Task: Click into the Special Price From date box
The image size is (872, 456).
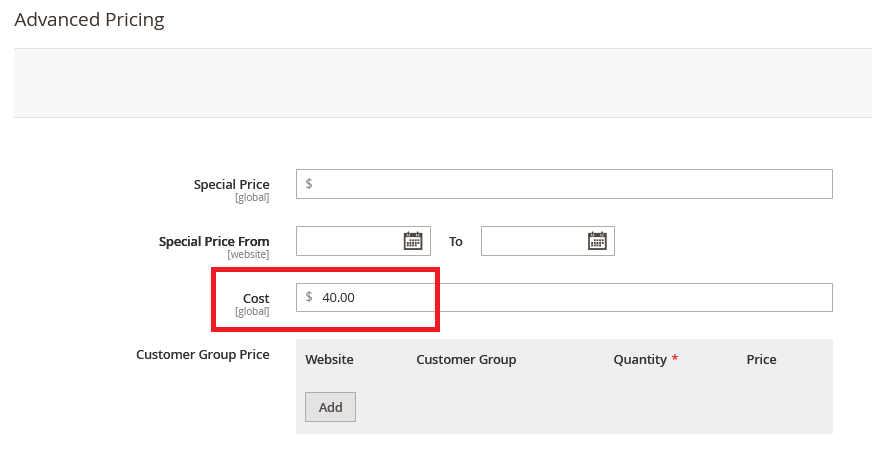Action: 349,241
